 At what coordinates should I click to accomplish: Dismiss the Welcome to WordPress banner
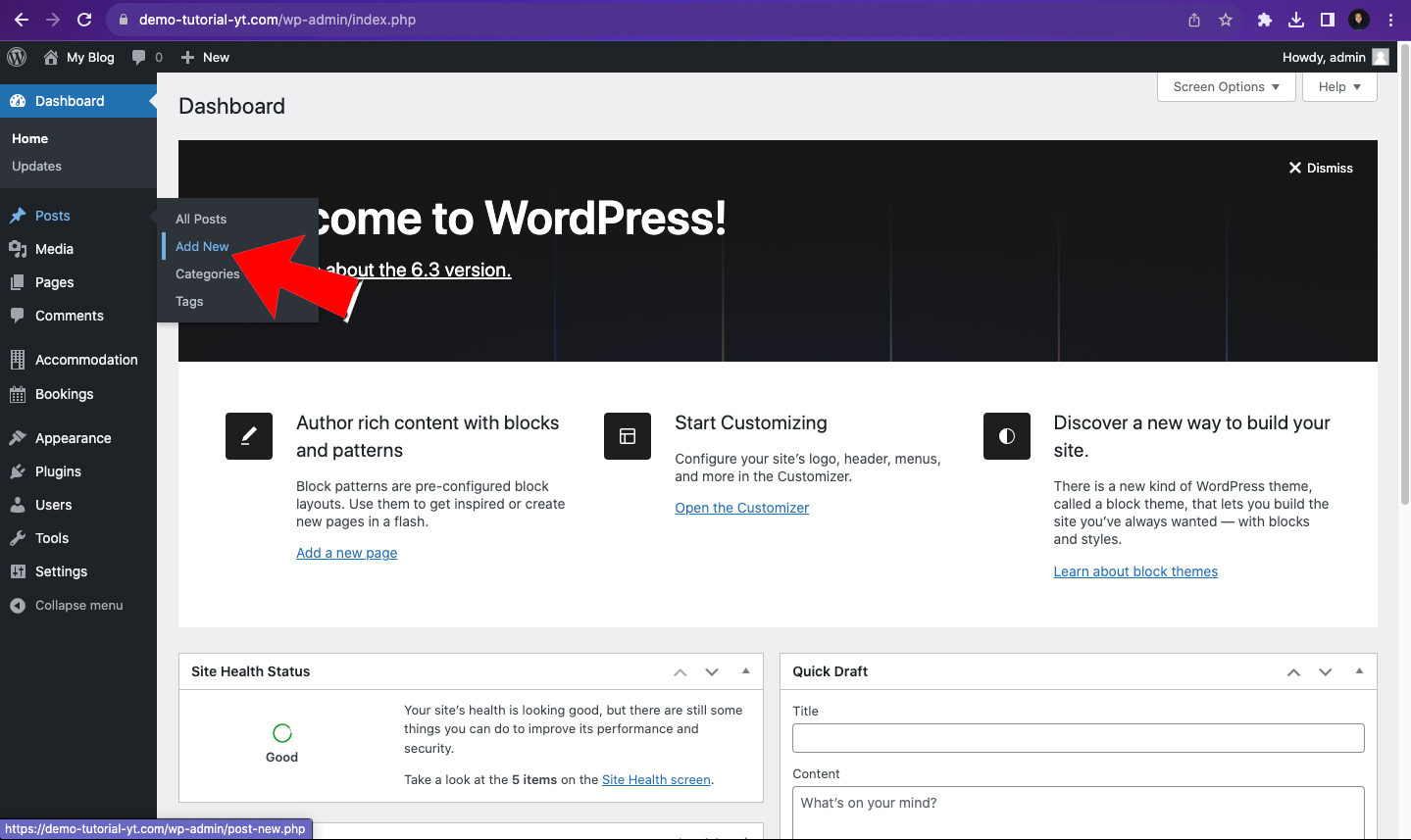pyautogui.click(x=1321, y=168)
